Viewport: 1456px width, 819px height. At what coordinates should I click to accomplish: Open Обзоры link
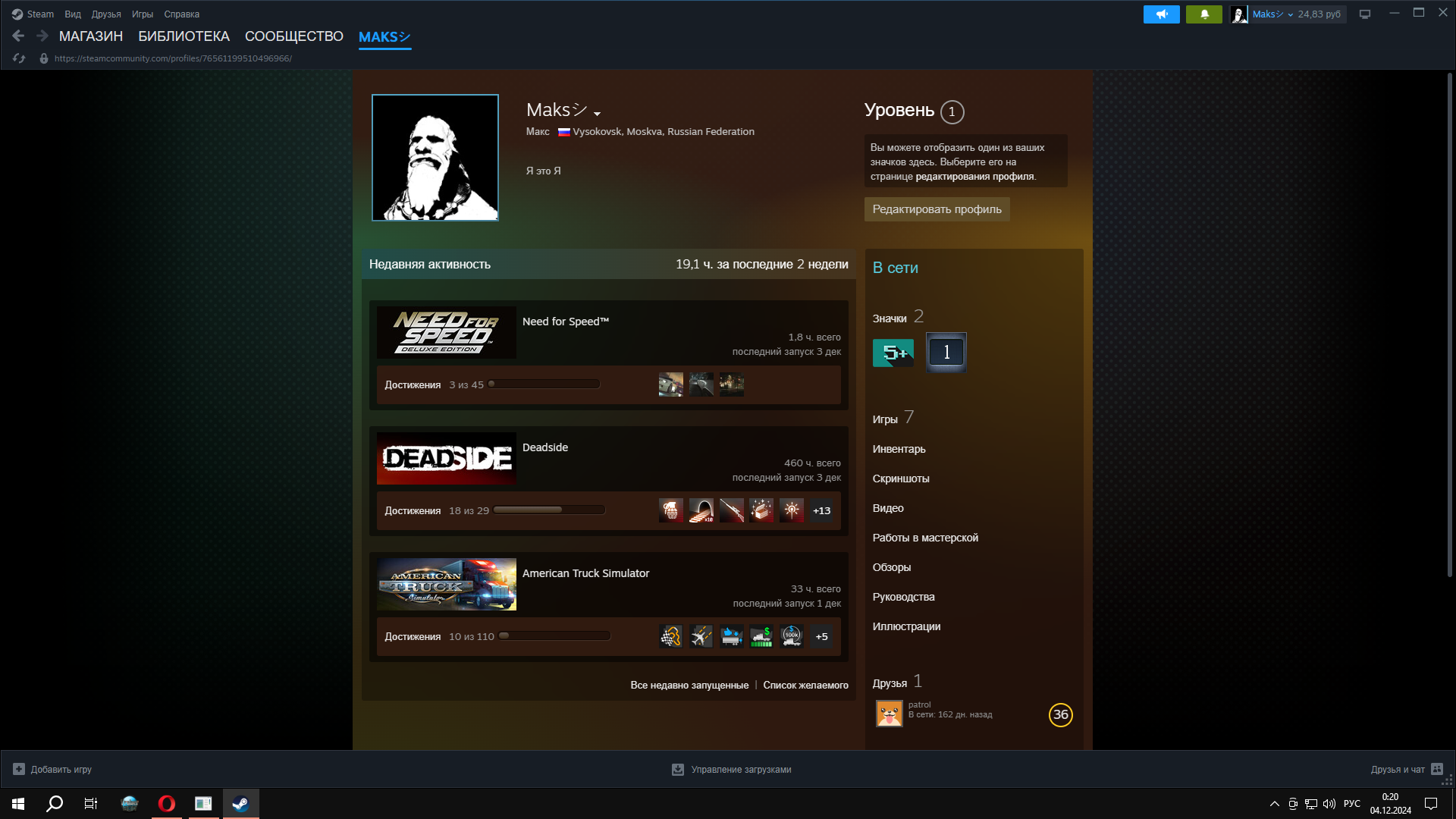click(x=892, y=567)
